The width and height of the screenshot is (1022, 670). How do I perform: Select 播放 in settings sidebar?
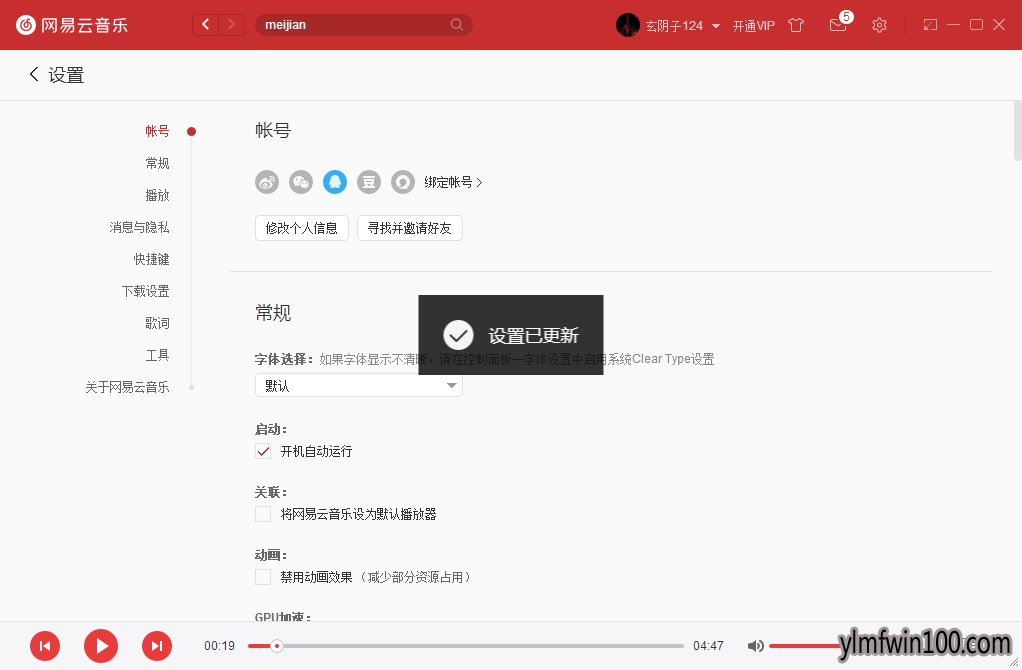coord(157,195)
